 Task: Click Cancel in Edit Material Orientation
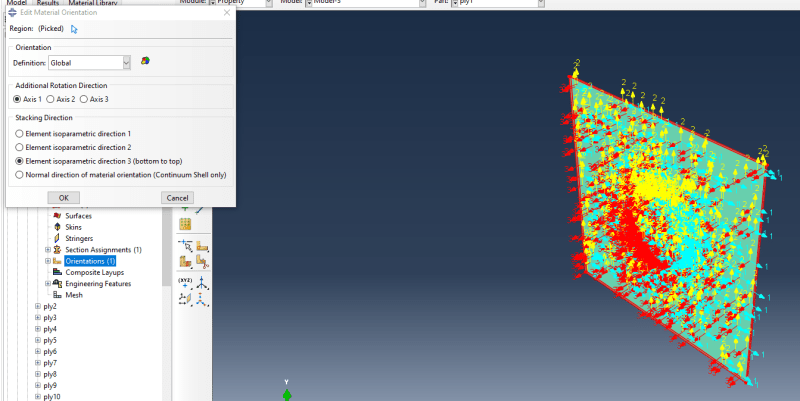pos(178,198)
